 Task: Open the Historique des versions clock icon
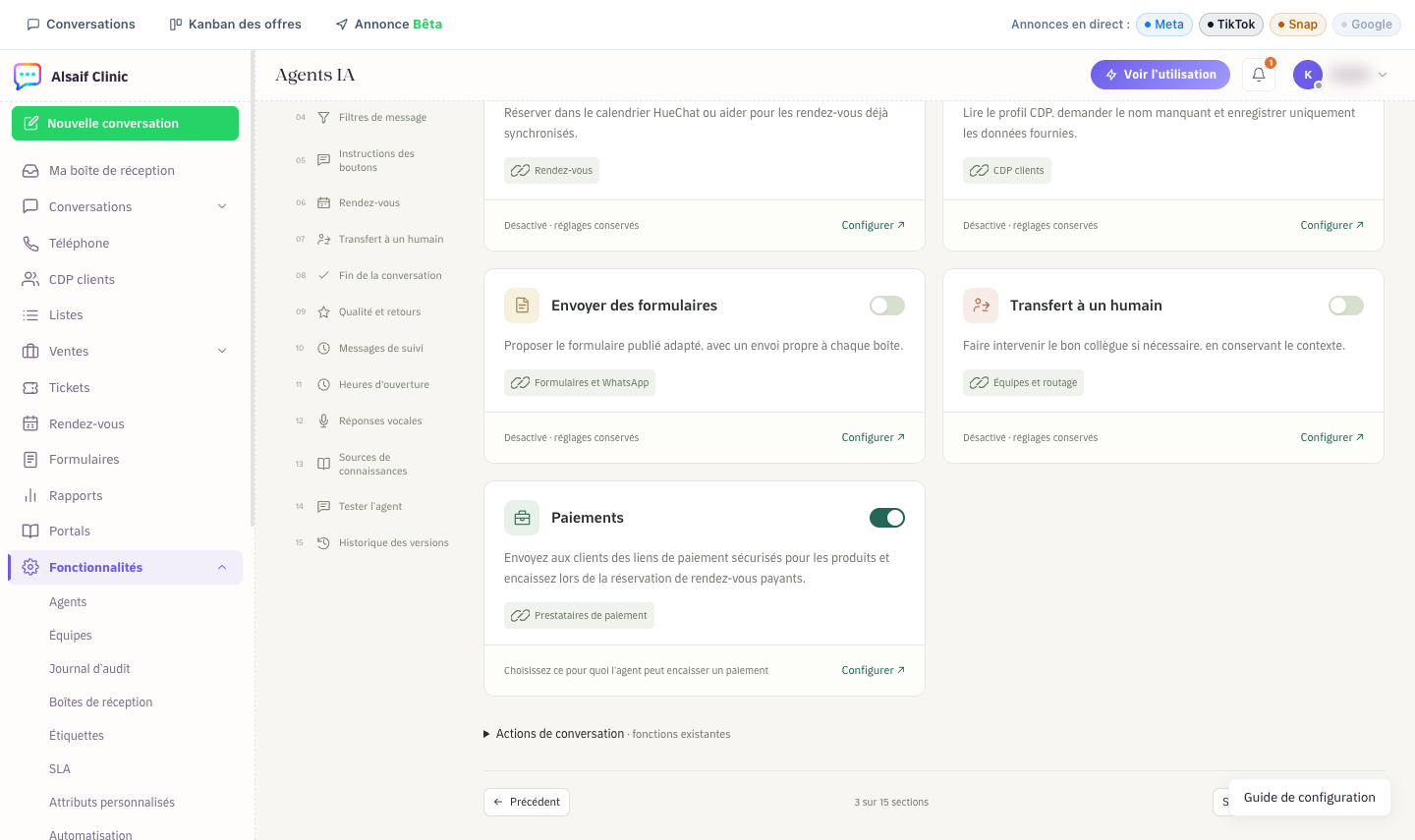(x=323, y=543)
